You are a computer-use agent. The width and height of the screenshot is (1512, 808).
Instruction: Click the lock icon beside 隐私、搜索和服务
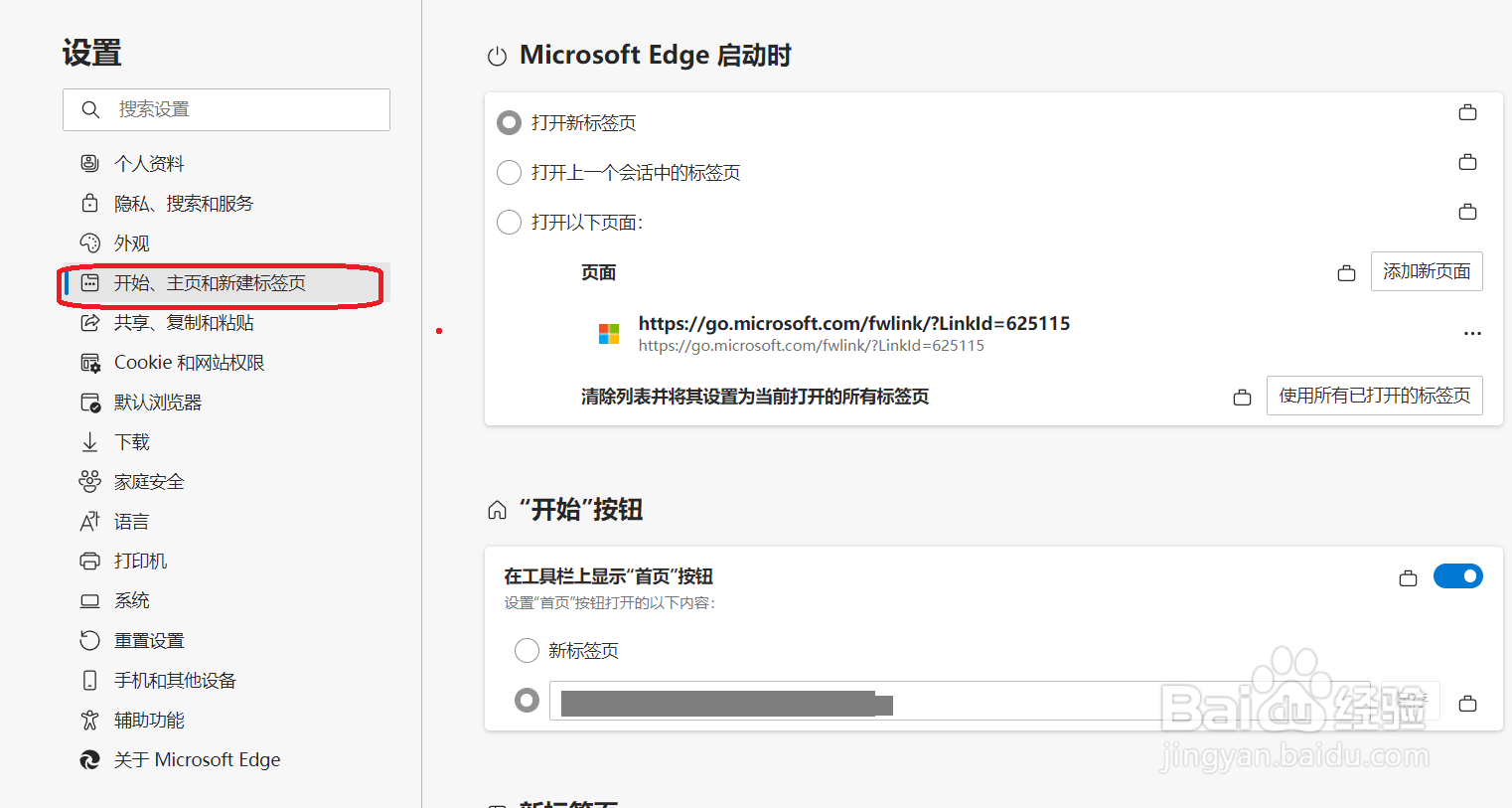point(89,203)
